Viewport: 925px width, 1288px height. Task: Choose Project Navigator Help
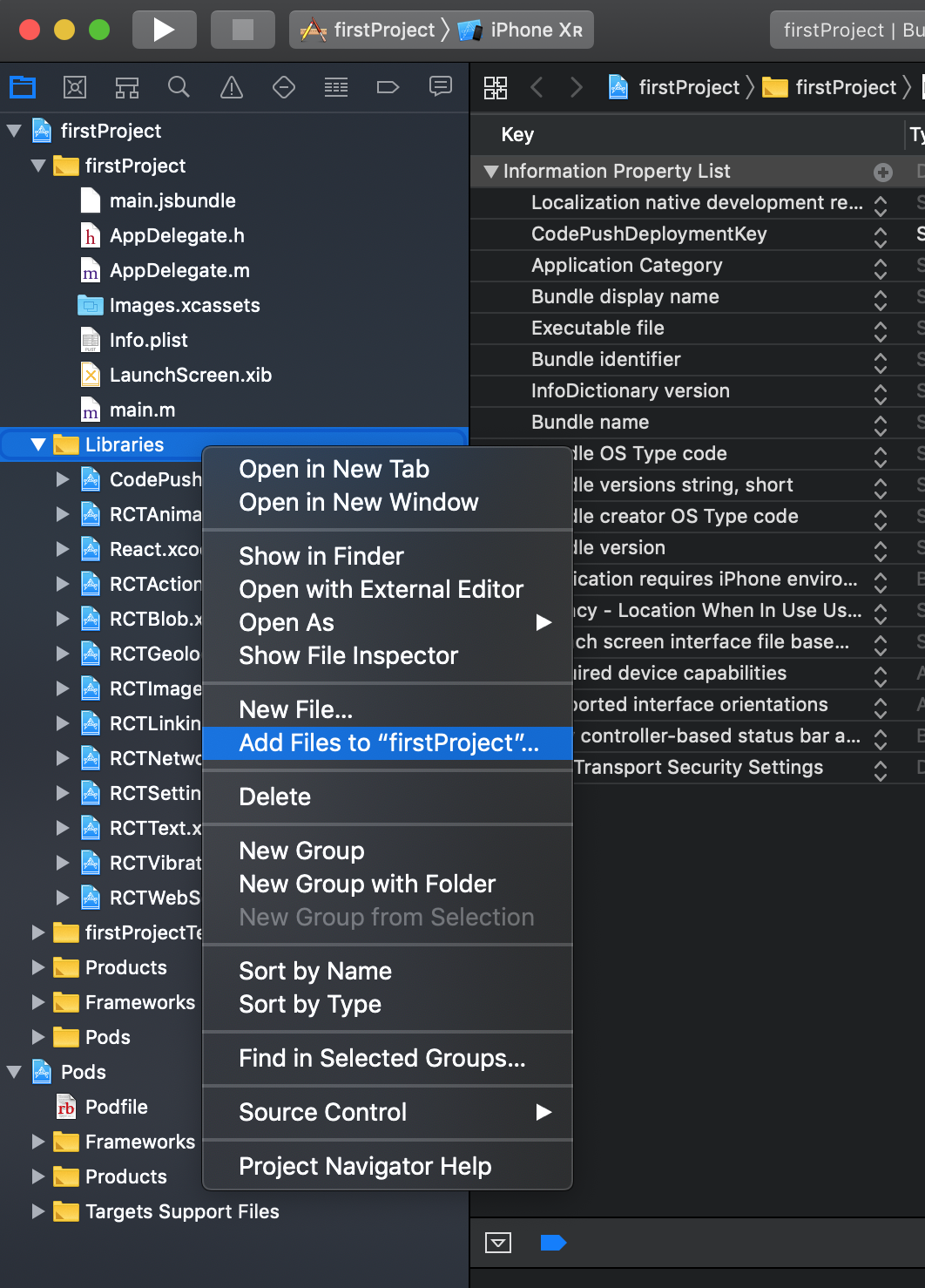(x=388, y=1166)
